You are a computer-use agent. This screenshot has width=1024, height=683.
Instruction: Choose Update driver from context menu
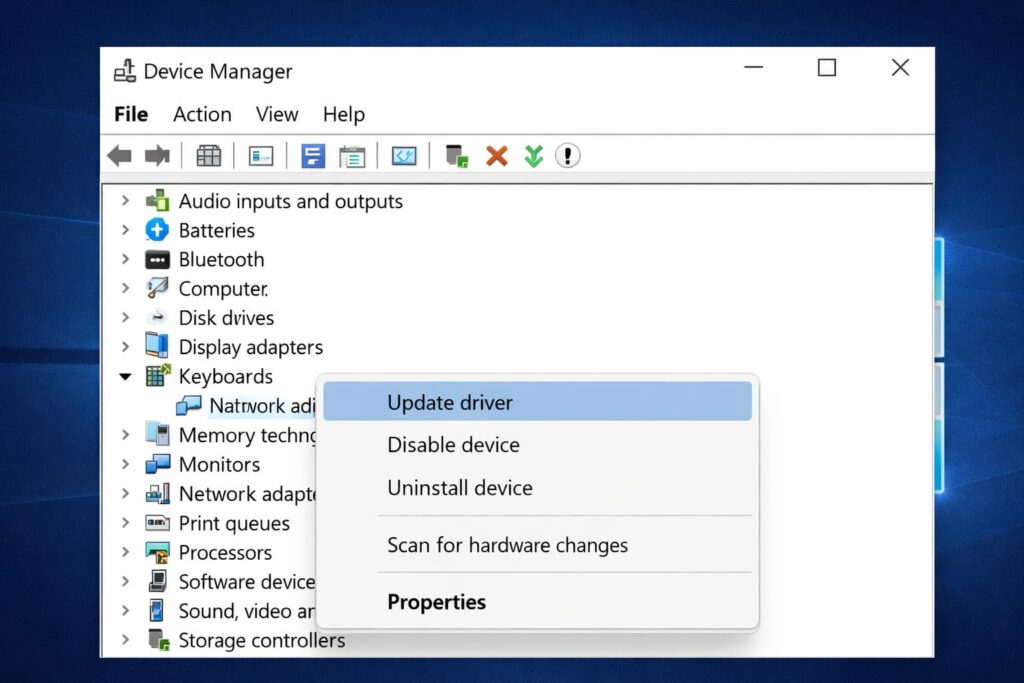click(x=450, y=402)
